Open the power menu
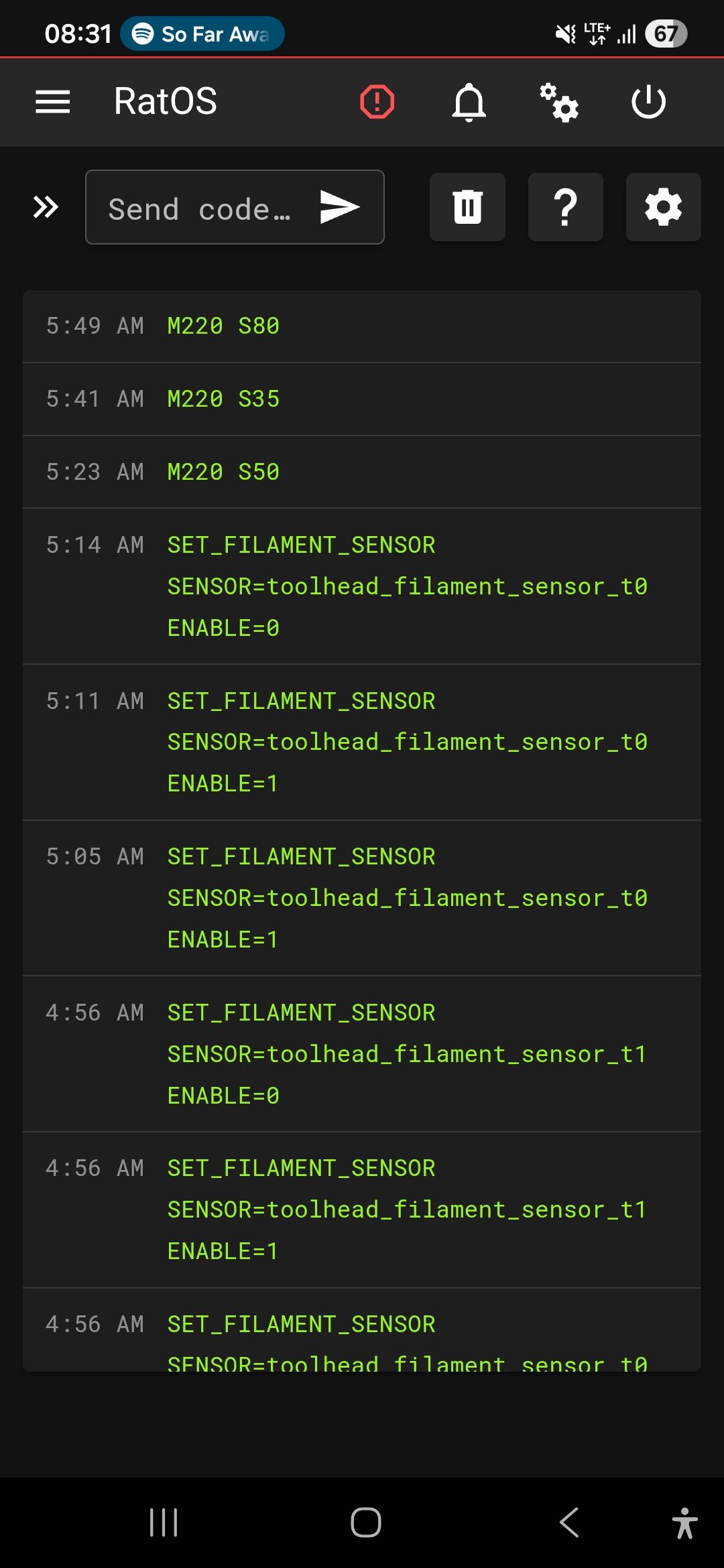Screen dimensions: 724x1568 (x=648, y=102)
